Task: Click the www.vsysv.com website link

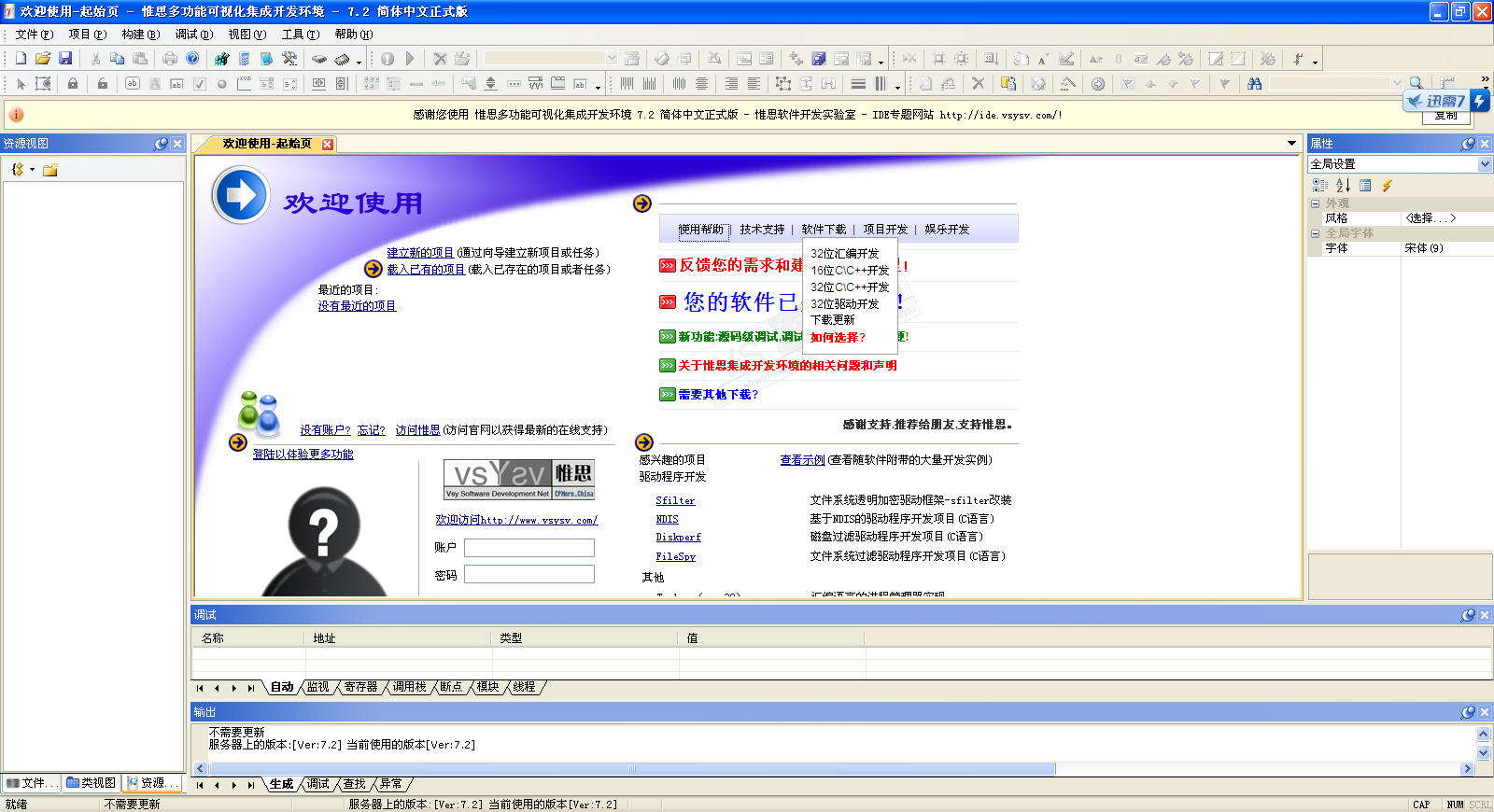Action: 516,521
